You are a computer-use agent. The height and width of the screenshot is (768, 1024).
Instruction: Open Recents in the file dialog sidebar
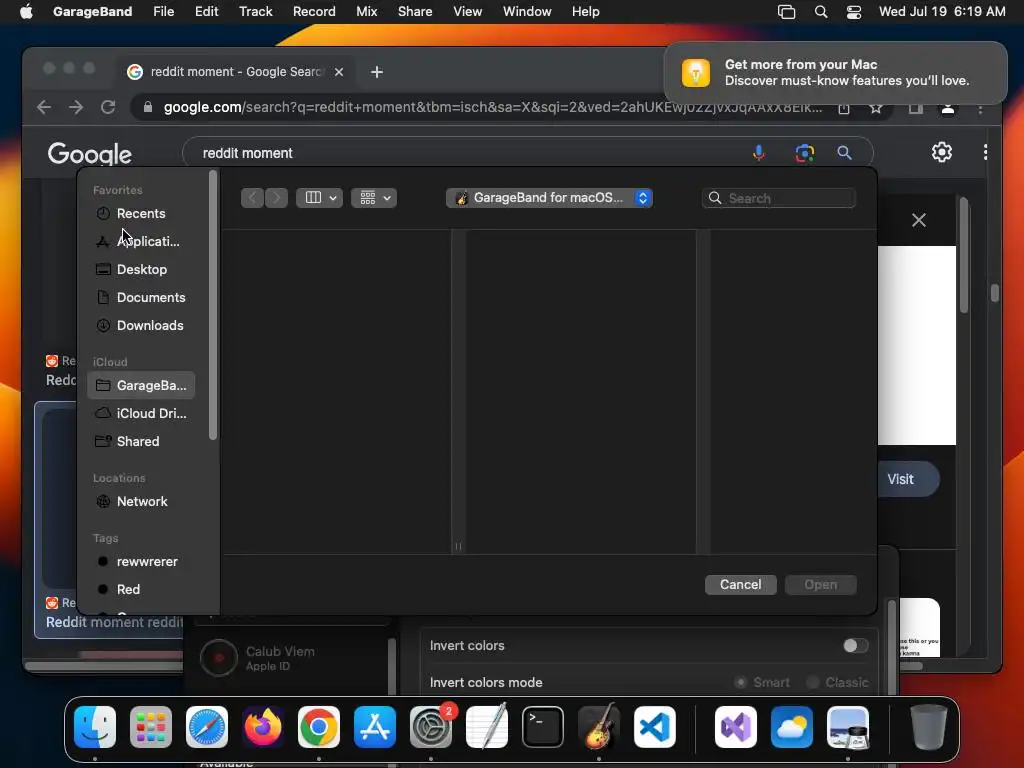coord(140,214)
